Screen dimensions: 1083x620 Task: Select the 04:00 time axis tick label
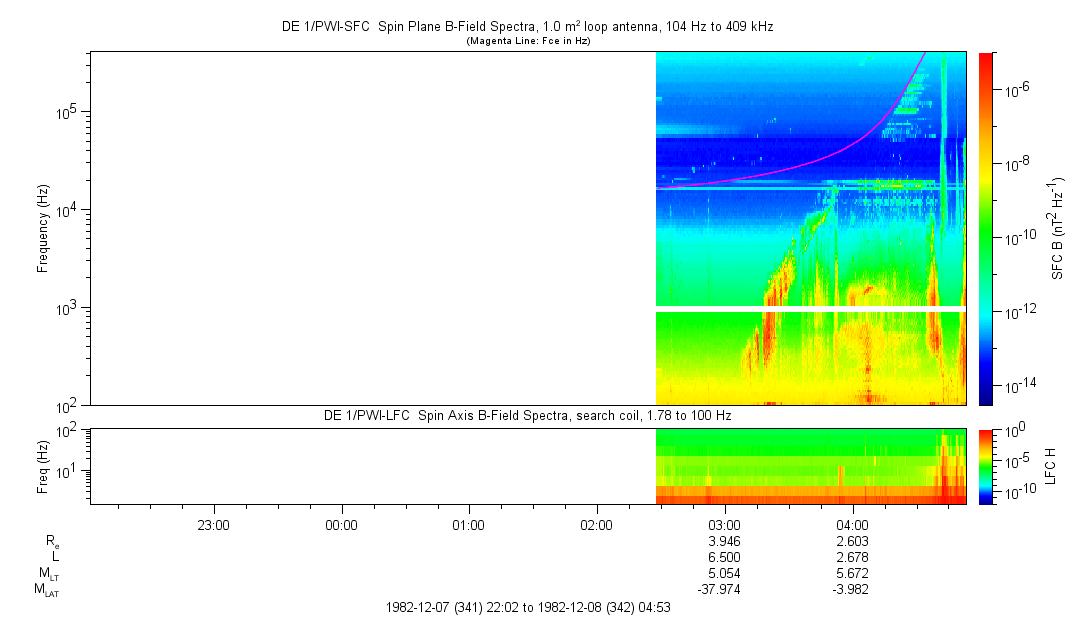(851, 524)
